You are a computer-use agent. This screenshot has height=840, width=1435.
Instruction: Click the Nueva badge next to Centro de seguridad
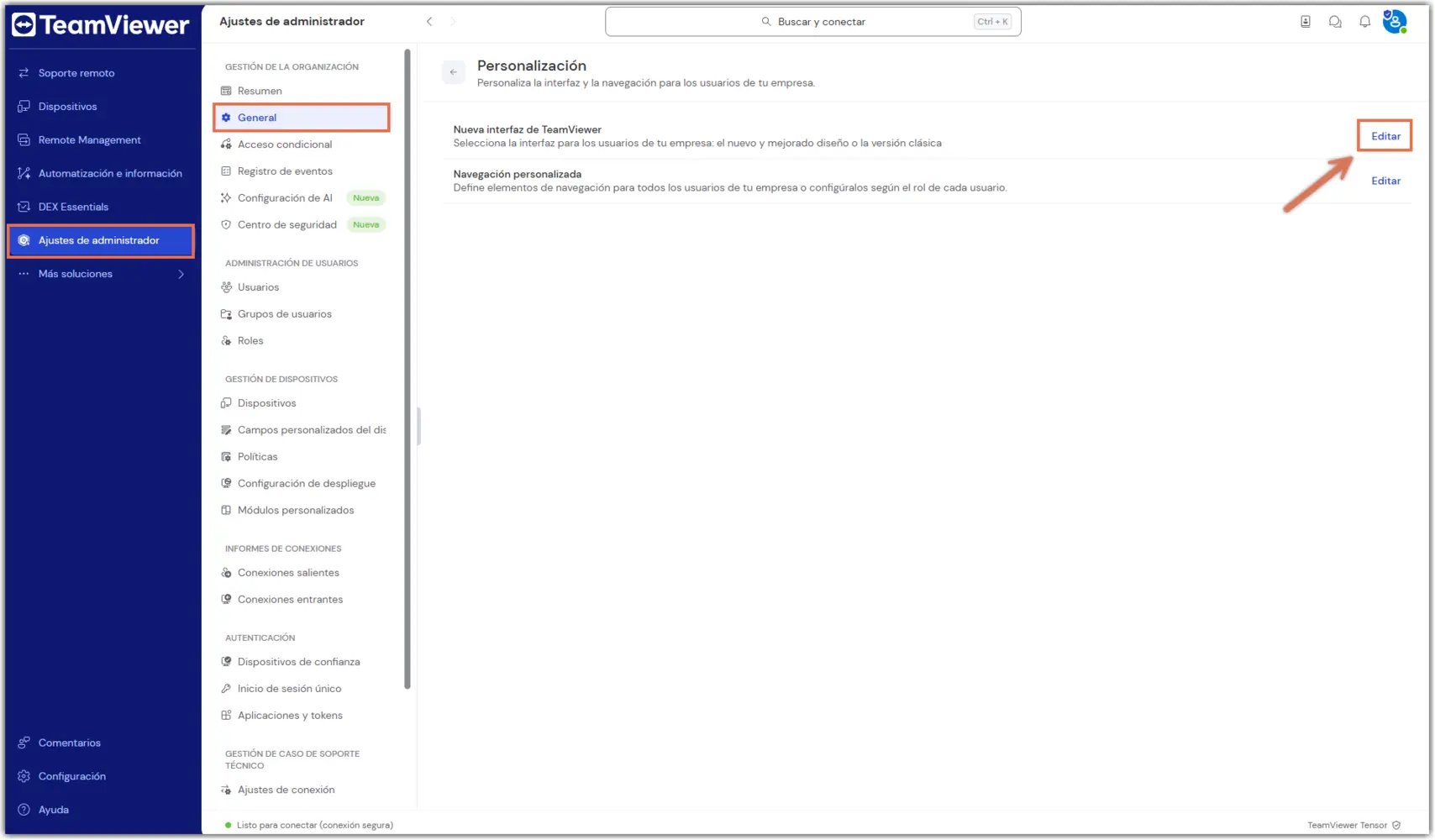(x=366, y=225)
